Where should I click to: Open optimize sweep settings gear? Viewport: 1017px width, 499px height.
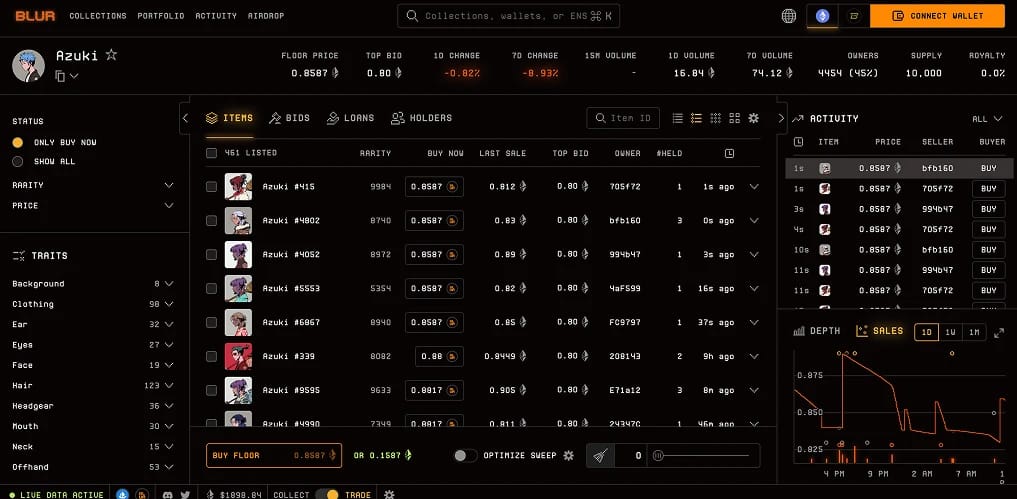[x=568, y=456]
